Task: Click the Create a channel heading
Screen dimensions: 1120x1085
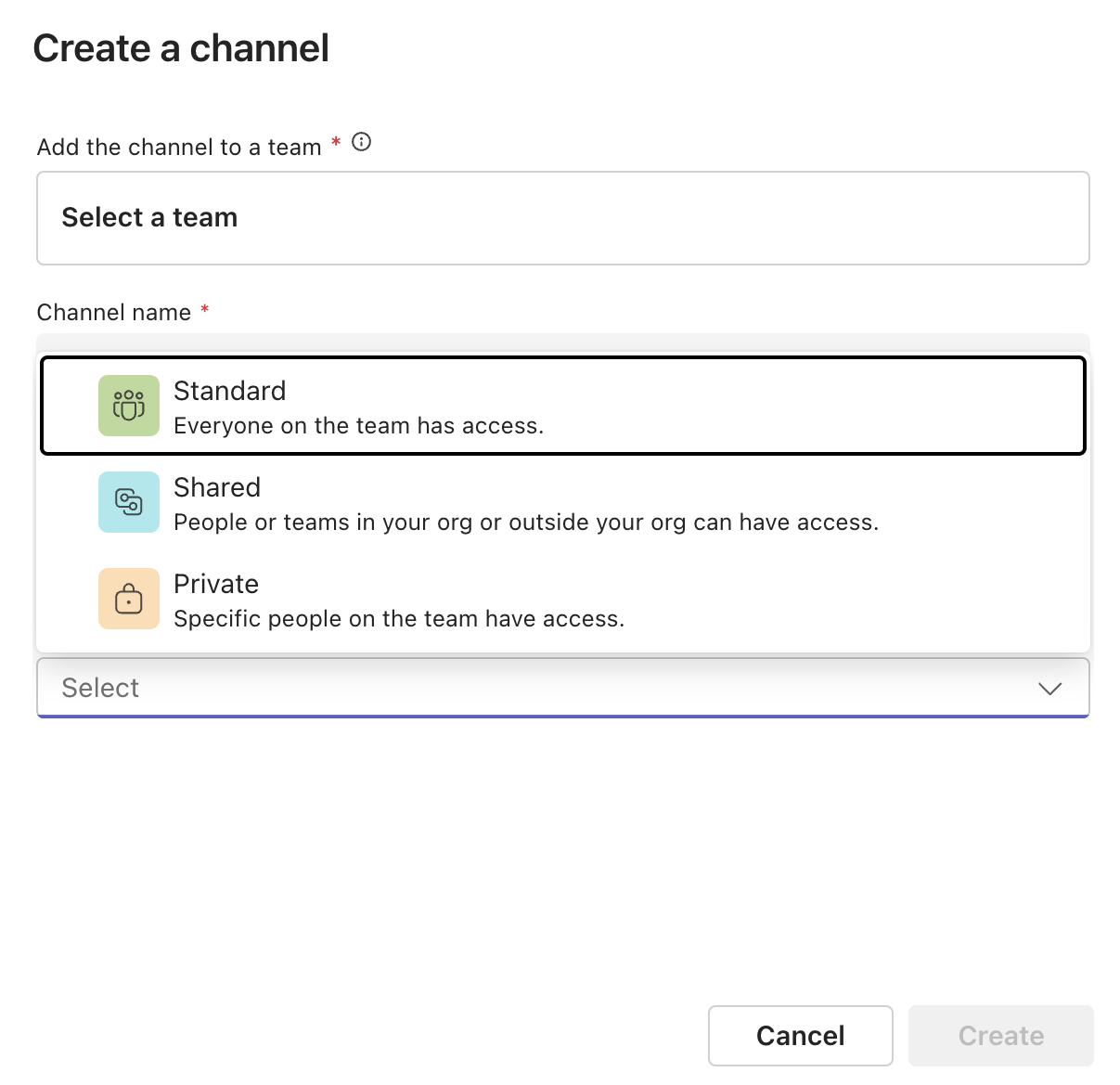Action: pyautogui.click(x=181, y=48)
